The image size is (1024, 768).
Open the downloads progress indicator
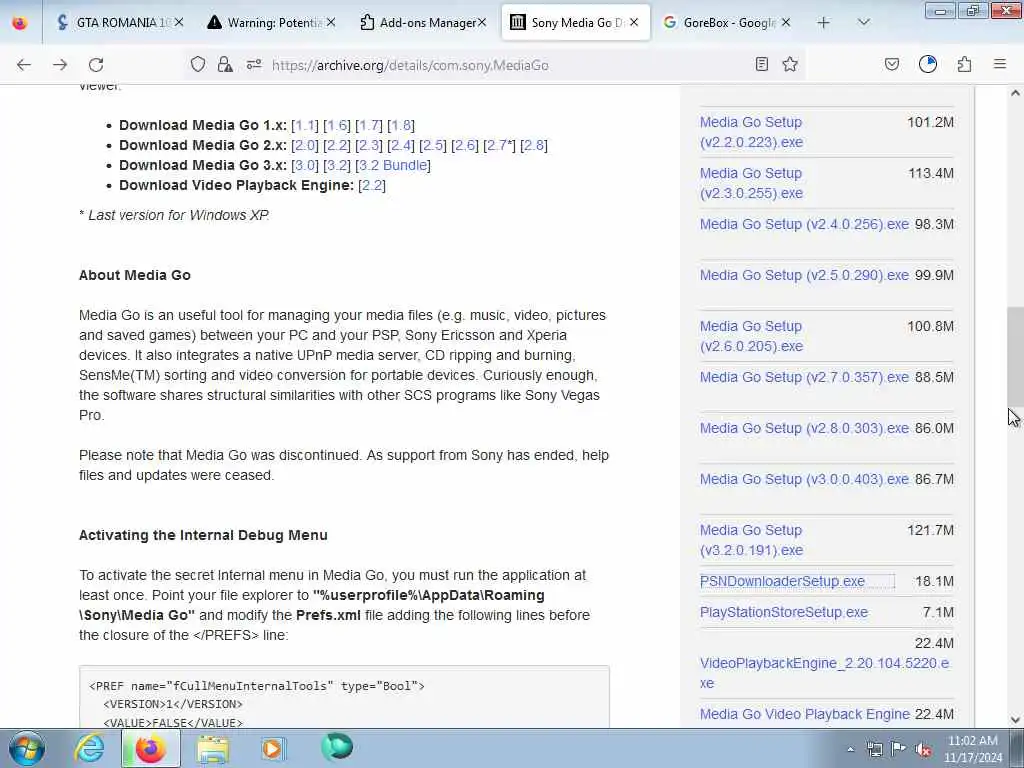coord(928,64)
